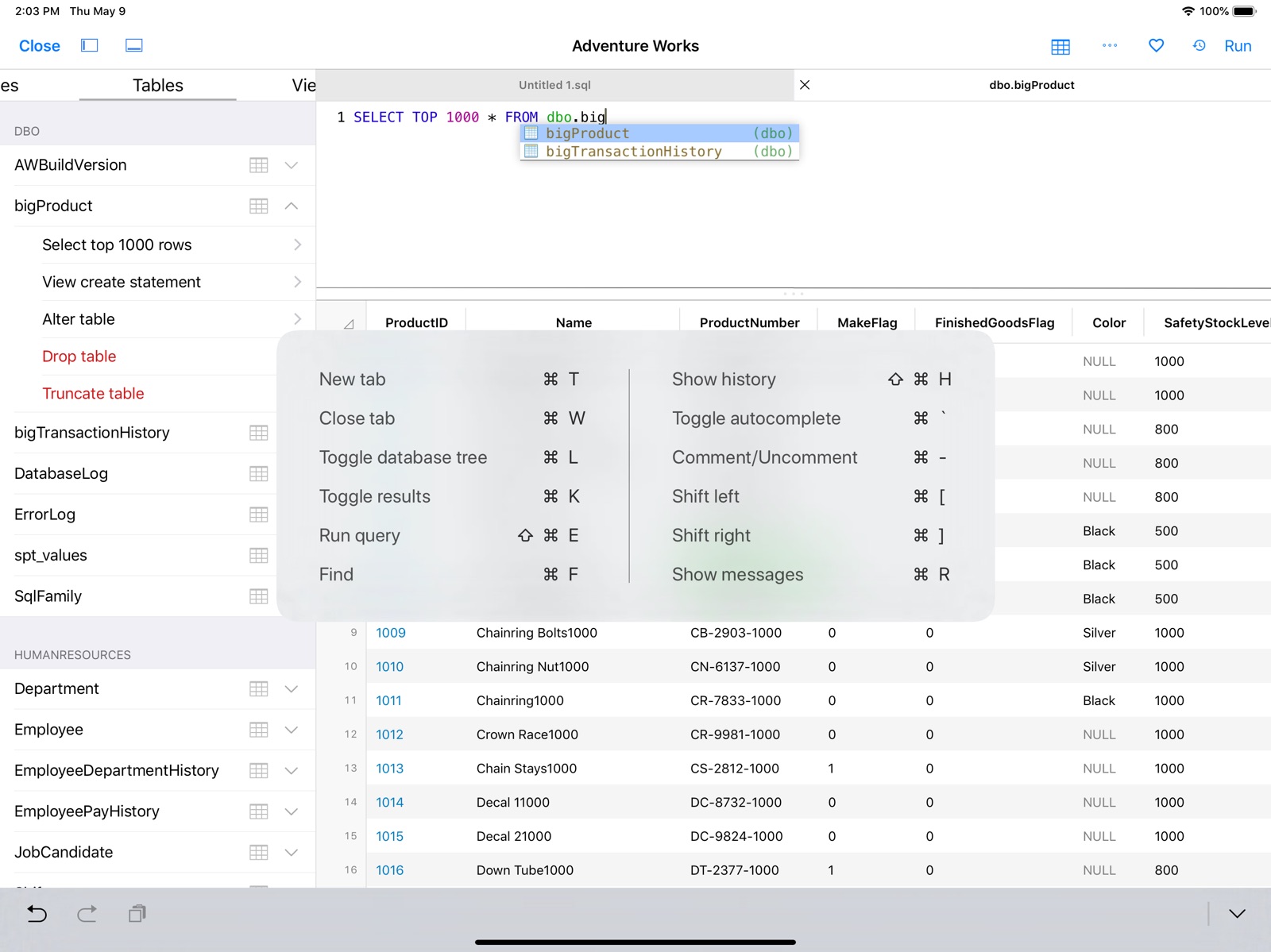Open the table grid view icon

(1060, 46)
